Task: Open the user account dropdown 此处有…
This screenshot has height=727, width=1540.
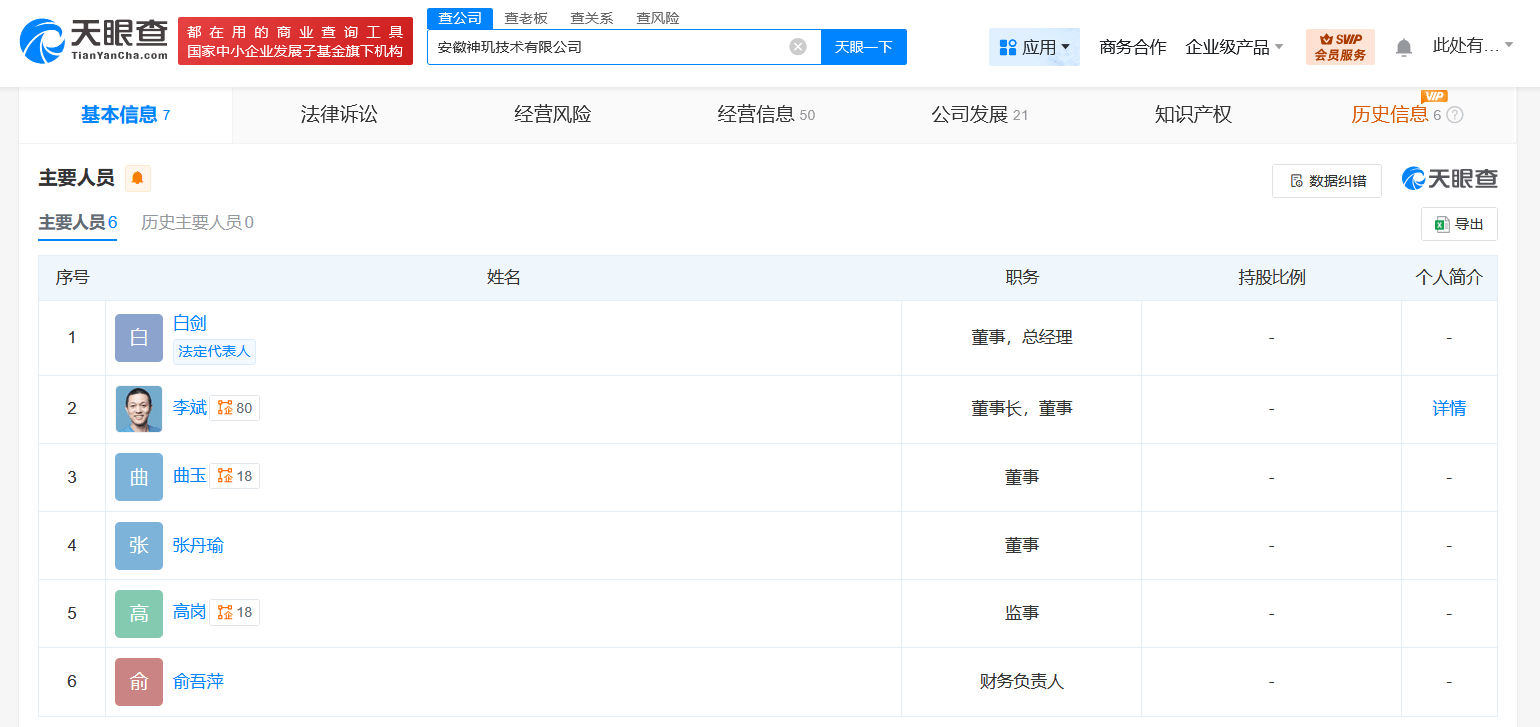Action: (x=1473, y=45)
